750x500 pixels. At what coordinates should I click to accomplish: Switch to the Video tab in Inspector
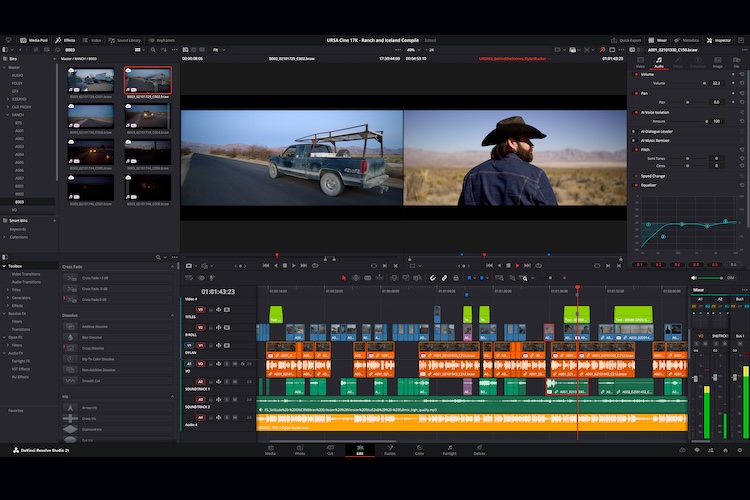coord(640,62)
